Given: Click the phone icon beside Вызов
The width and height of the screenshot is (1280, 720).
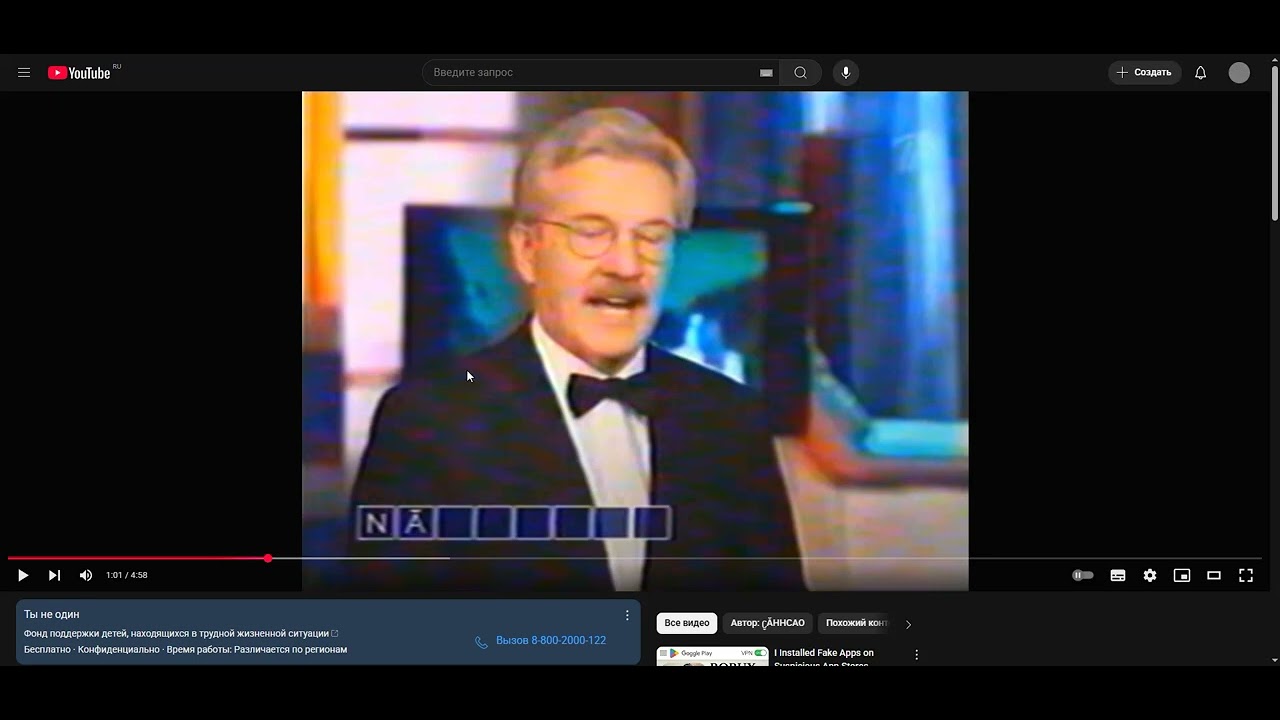Looking at the screenshot, I should coord(481,642).
